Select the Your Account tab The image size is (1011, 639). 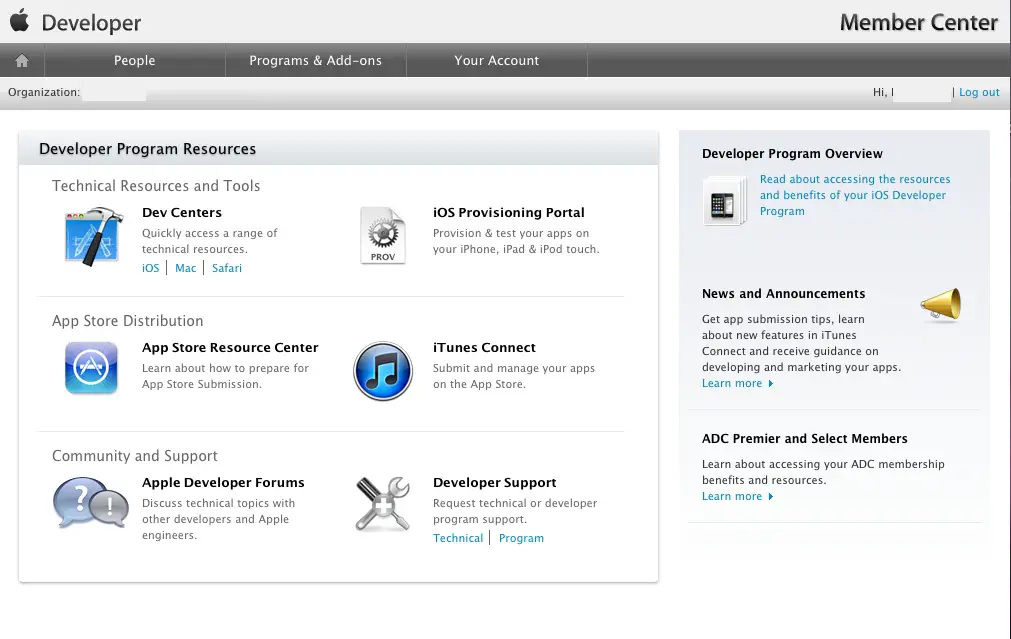[x=496, y=61]
